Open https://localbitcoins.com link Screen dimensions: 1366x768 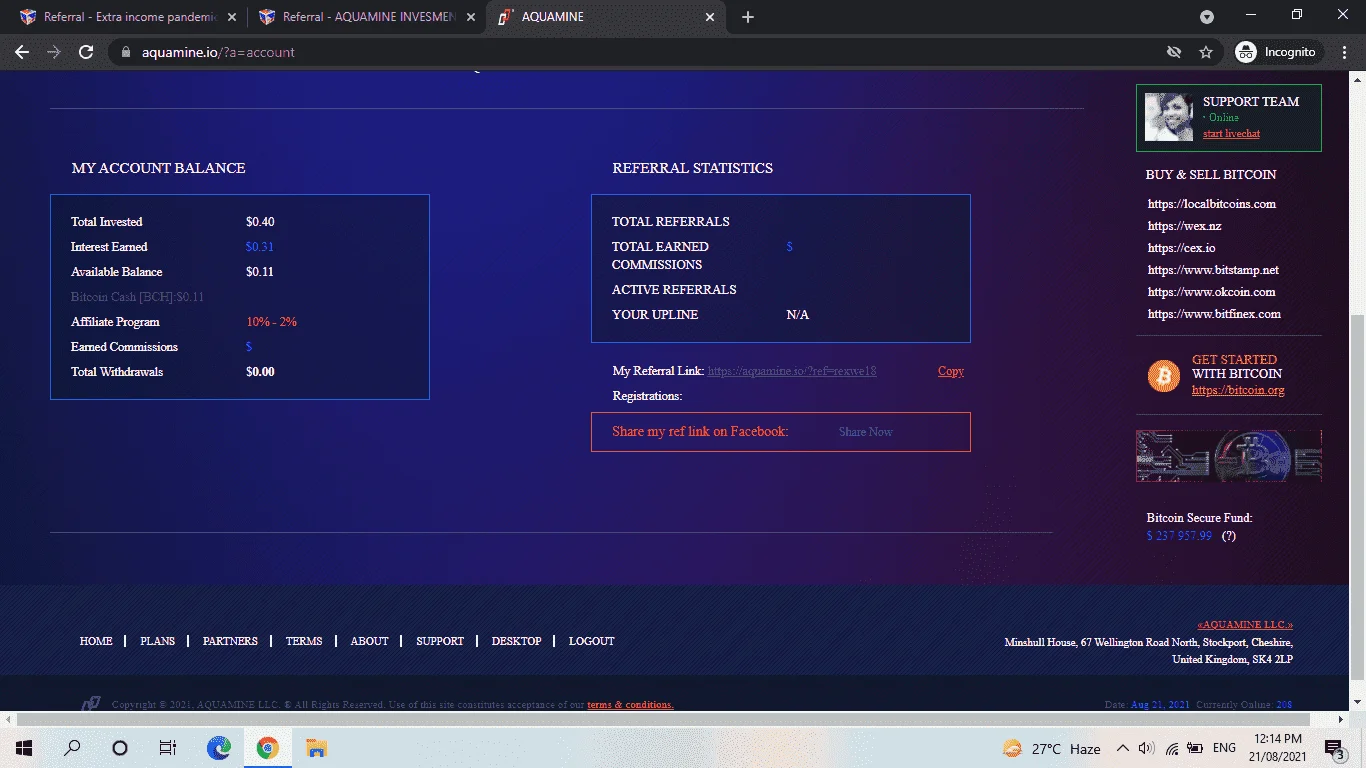[1212, 204]
